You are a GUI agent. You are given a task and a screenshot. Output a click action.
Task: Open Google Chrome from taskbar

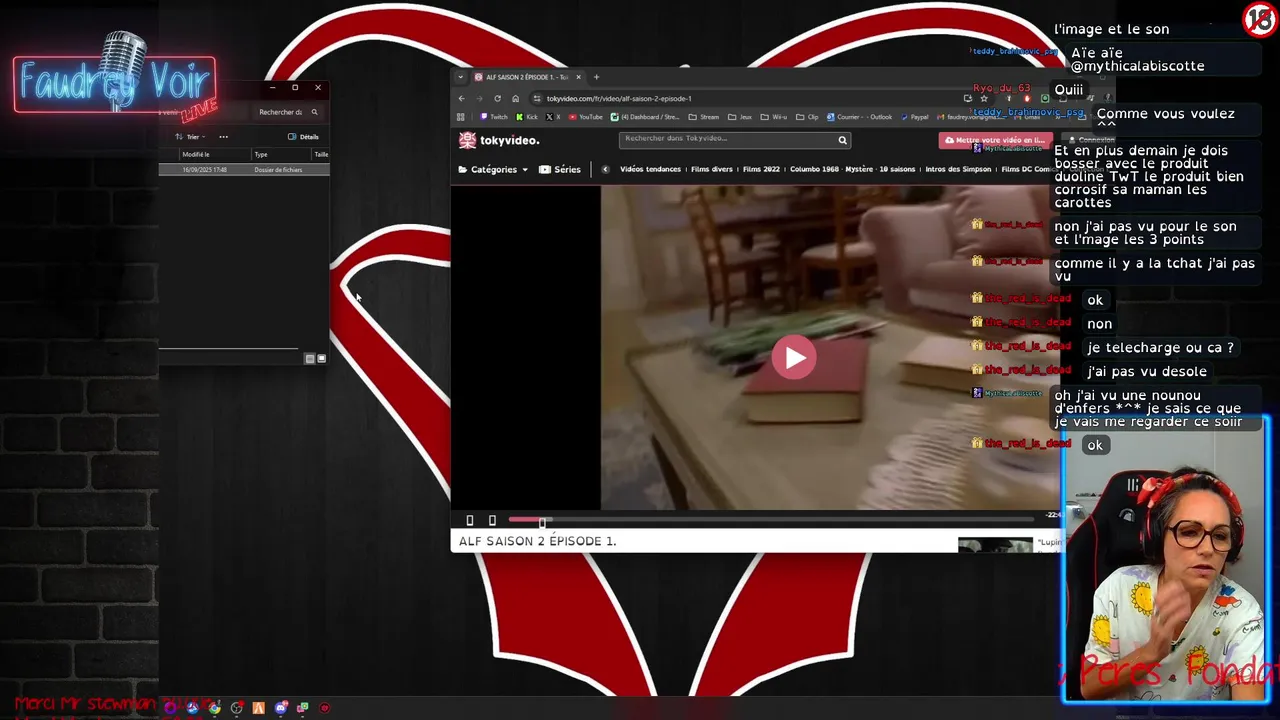point(214,708)
